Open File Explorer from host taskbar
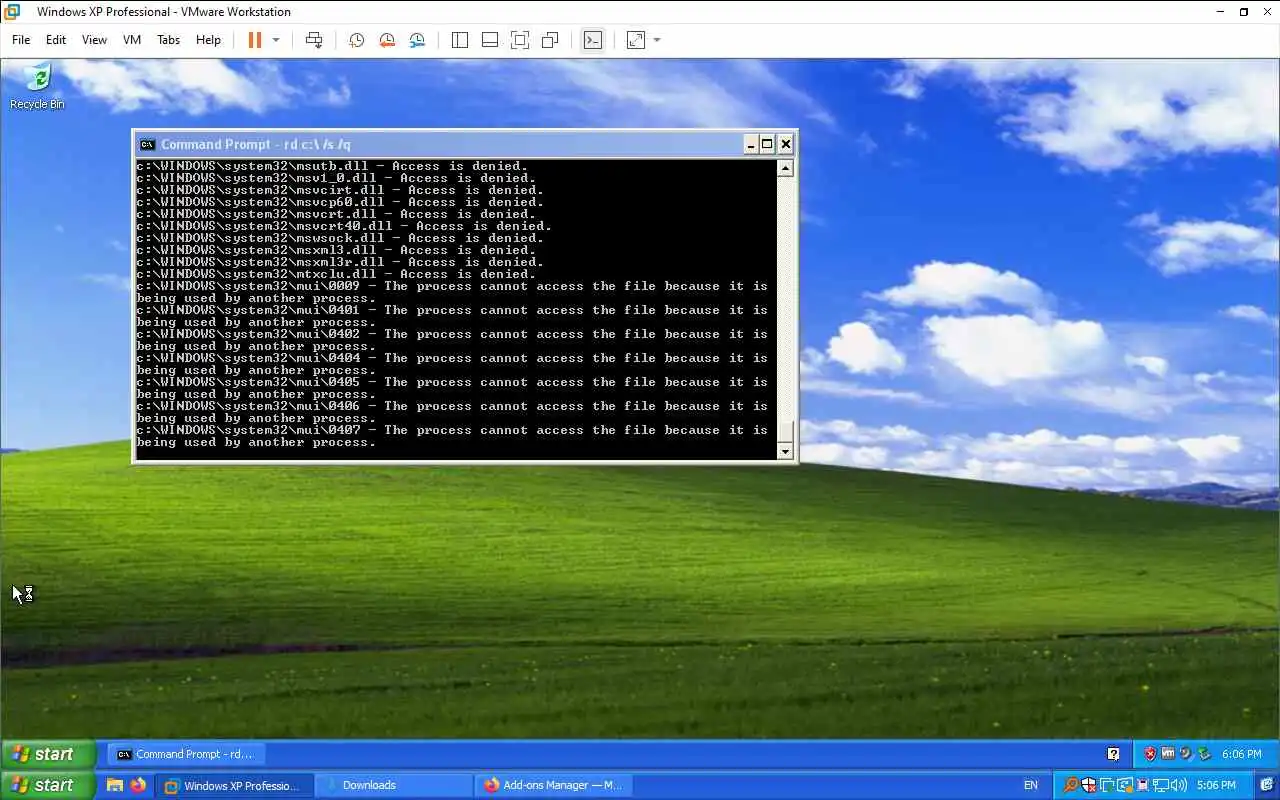 115,785
